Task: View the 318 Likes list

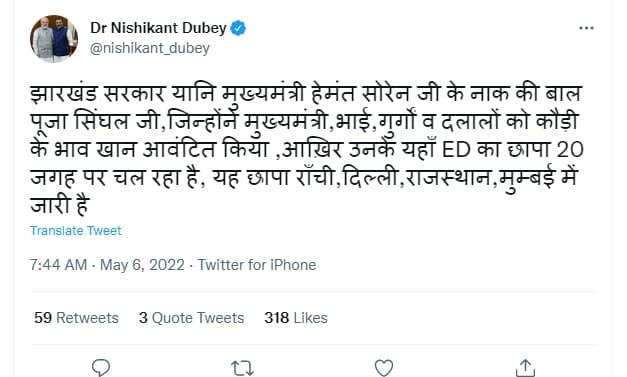Action: pos(296,318)
